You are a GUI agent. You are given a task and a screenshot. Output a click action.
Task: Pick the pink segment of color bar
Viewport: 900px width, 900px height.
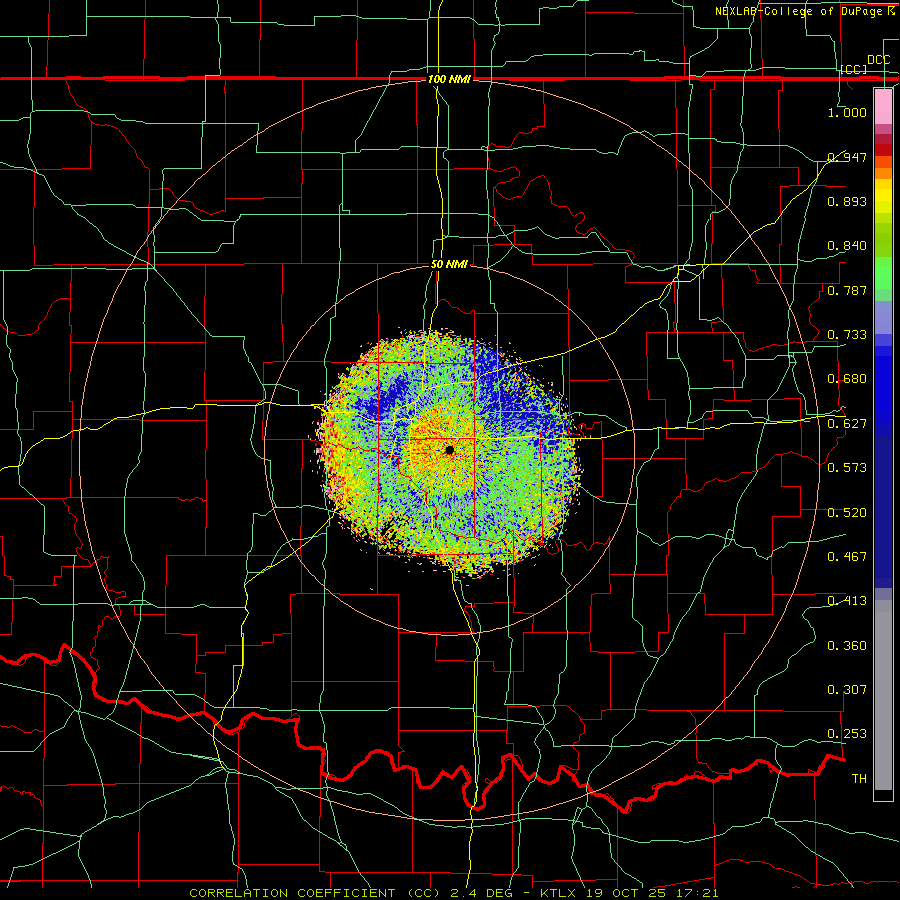coord(883,106)
